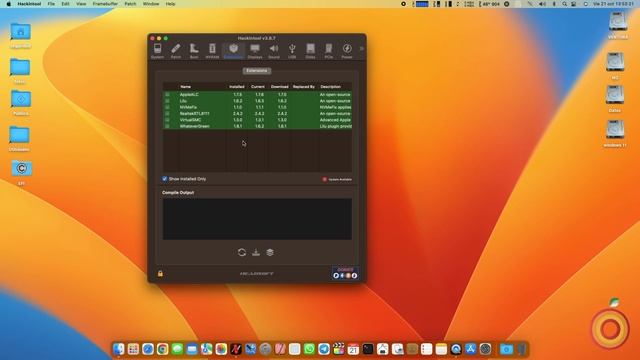Click inside the Compile Output text area
640x360 pixels.
click(x=257, y=219)
